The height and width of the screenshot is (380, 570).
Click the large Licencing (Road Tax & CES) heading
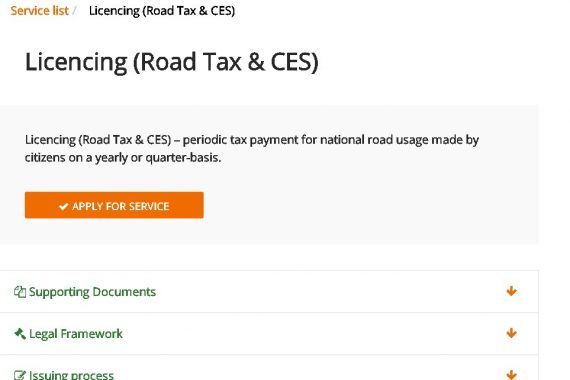172,62
